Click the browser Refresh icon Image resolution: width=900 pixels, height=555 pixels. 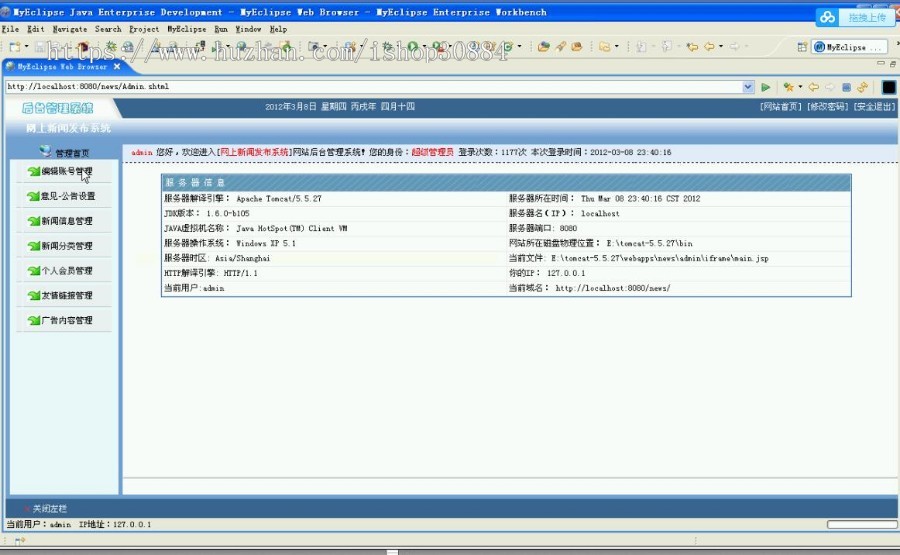(x=862, y=87)
